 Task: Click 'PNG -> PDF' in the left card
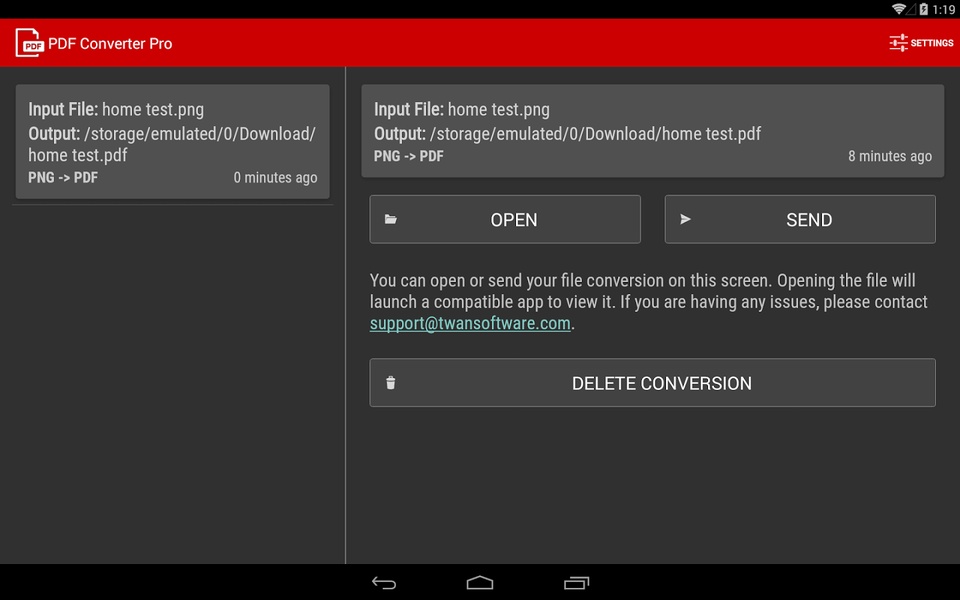click(63, 178)
